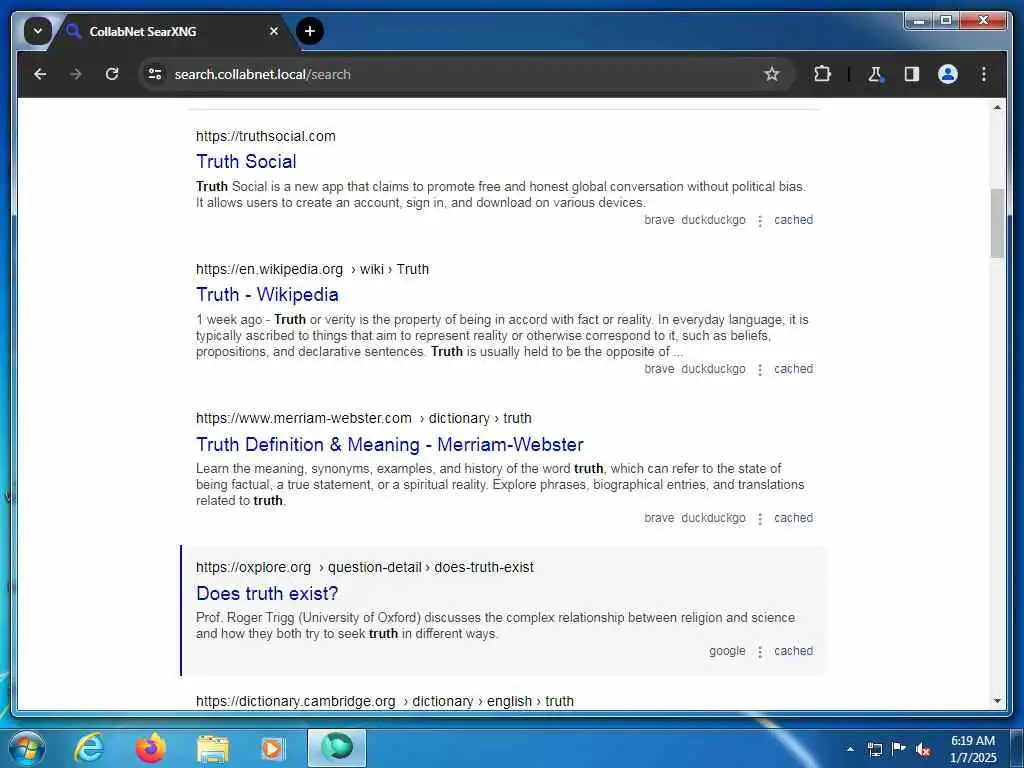Click the en.wikipedia.org URL breadcrumb
1024x768 pixels.
312,269
